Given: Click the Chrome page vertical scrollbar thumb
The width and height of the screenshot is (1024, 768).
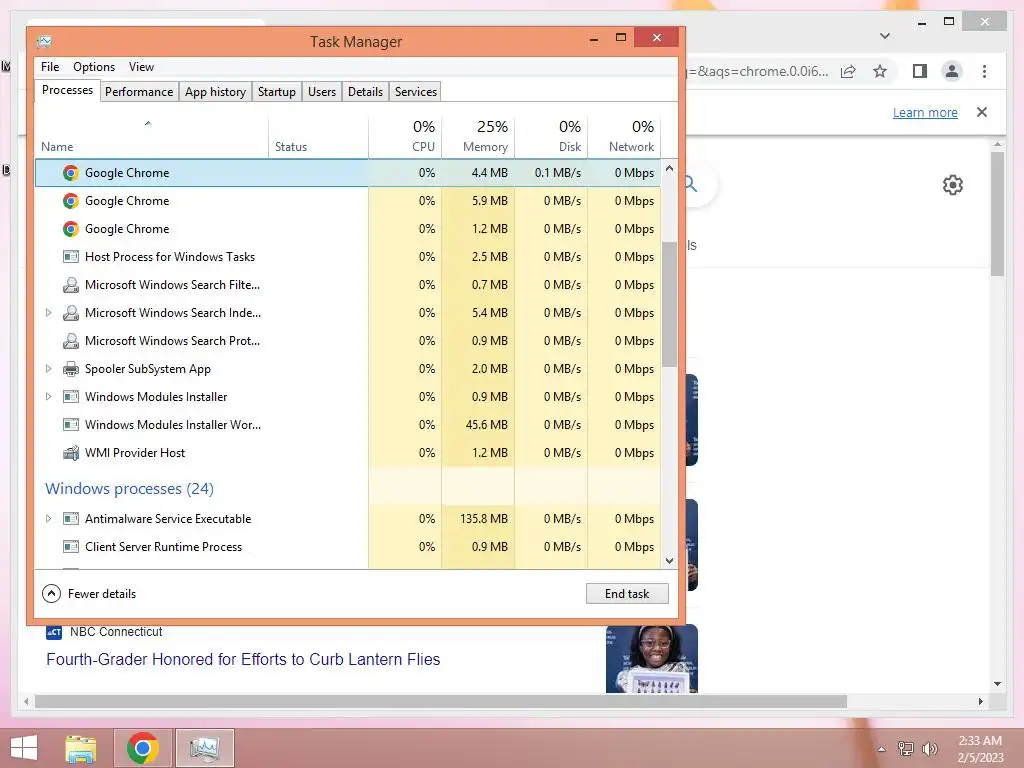Looking at the screenshot, I should tap(997, 214).
